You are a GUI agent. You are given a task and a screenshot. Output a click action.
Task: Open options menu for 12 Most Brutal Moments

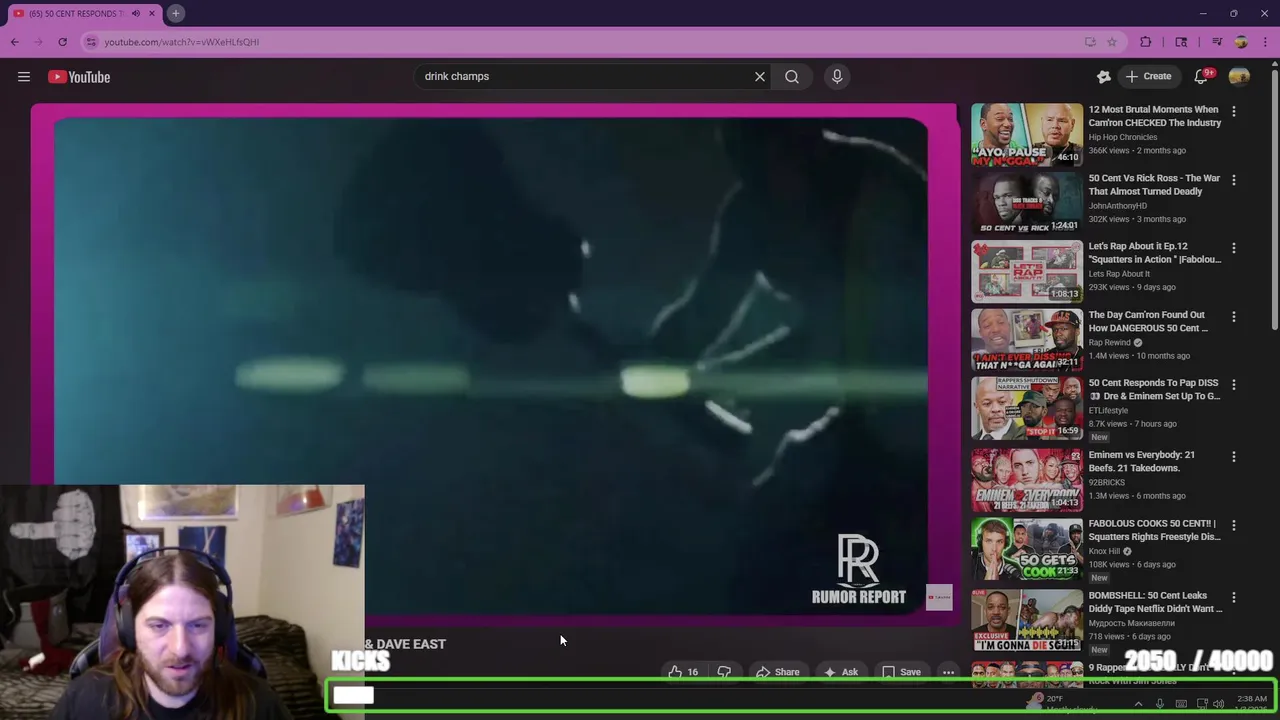click(x=1233, y=112)
